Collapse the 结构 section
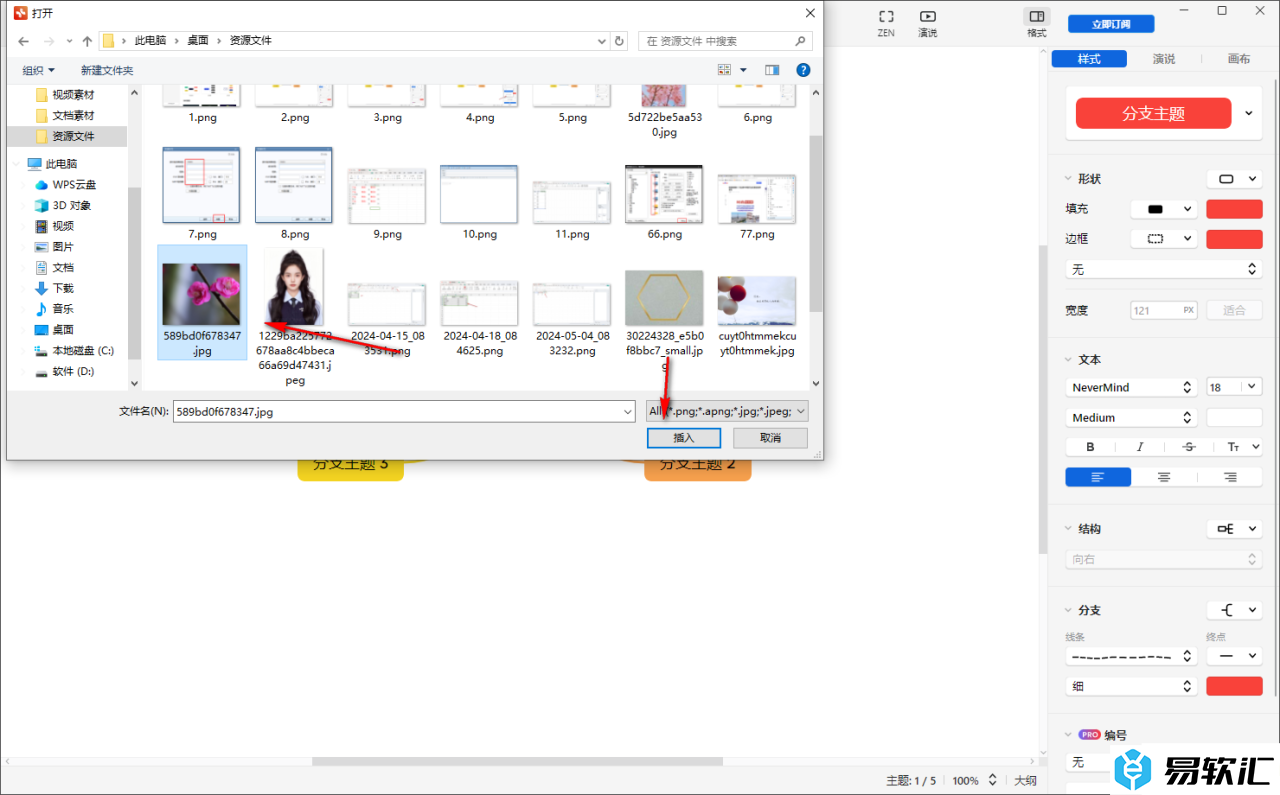1280x795 pixels. 1069,528
